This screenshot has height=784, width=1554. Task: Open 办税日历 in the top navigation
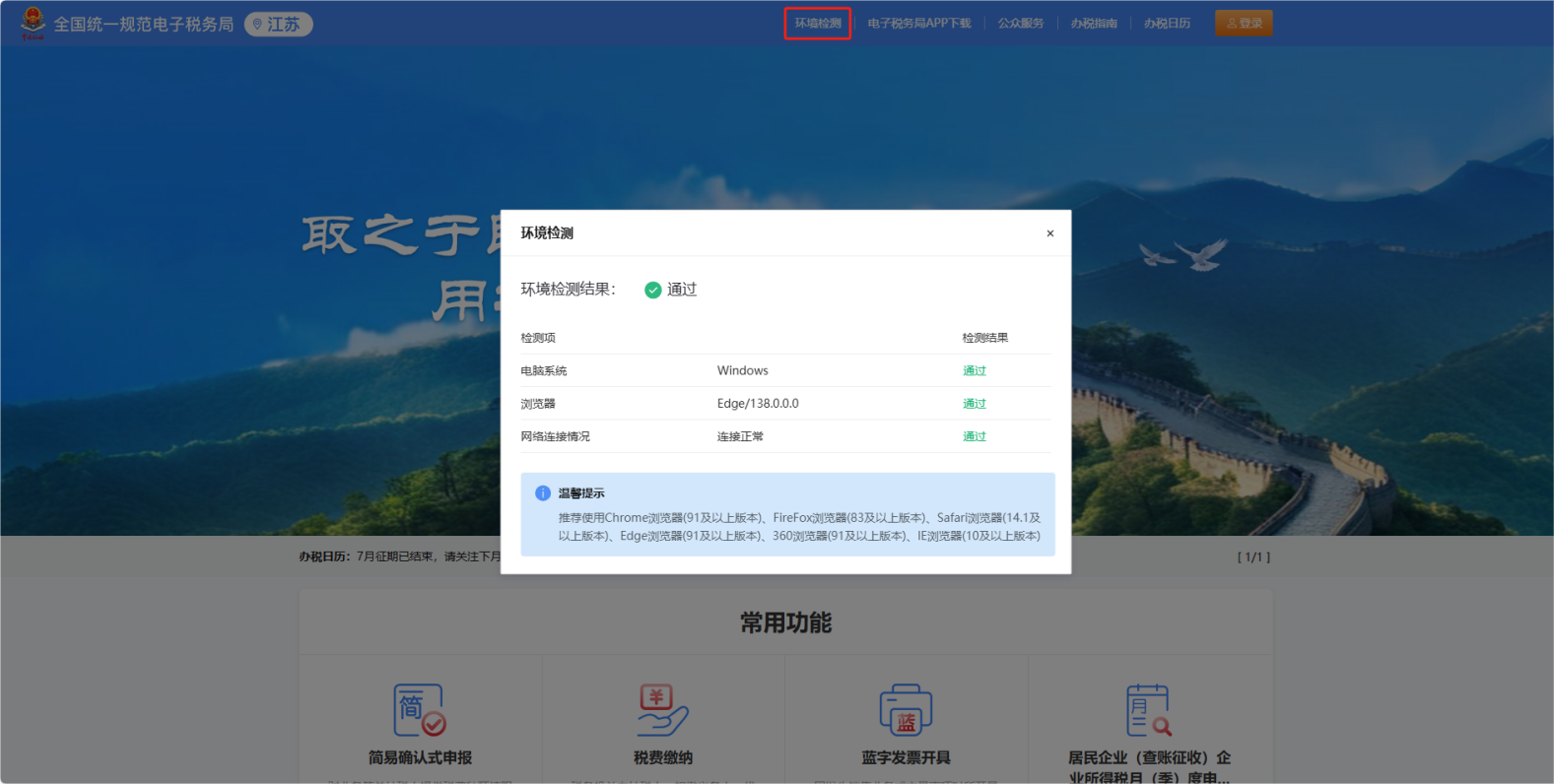coord(1167,24)
